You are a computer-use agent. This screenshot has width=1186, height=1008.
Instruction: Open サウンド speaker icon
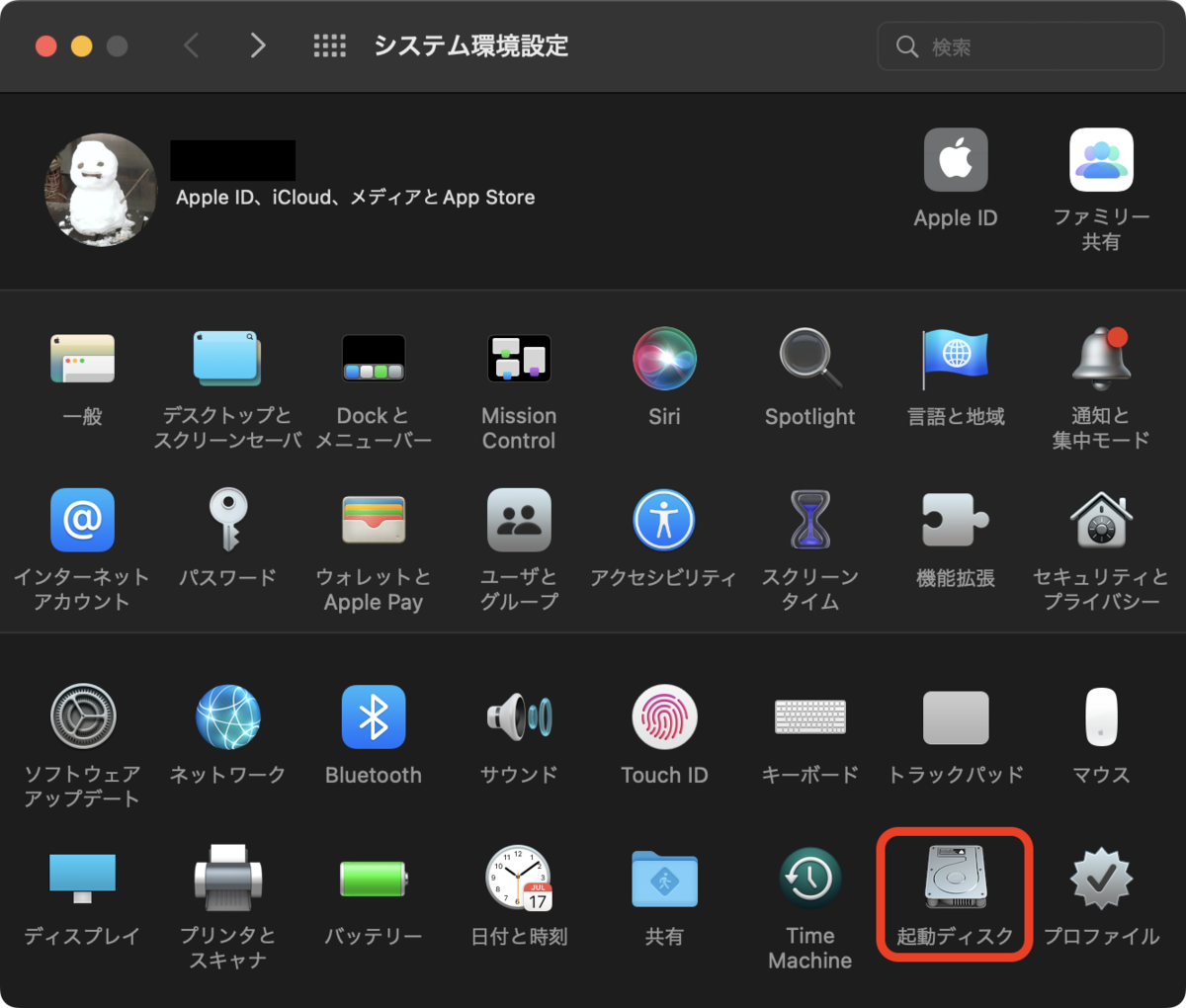[x=519, y=716]
